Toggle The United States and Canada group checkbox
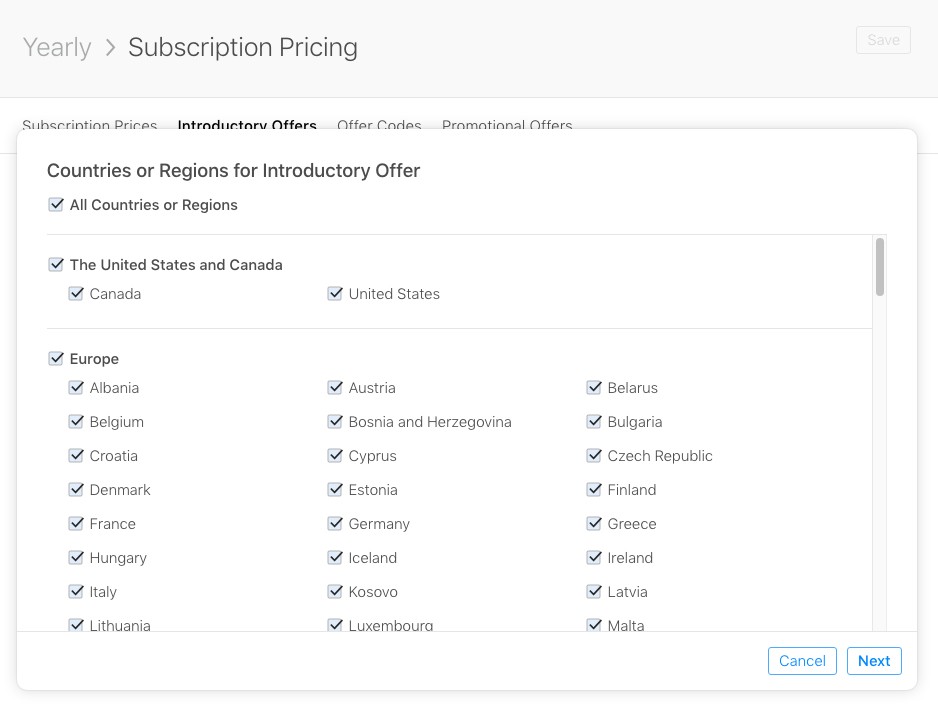The width and height of the screenshot is (938, 710). click(x=56, y=265)
